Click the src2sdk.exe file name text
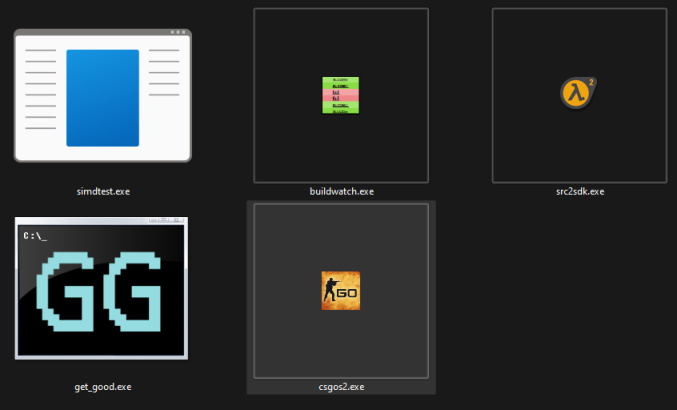Viewport: 677px width, 410px height. (578, 191)
